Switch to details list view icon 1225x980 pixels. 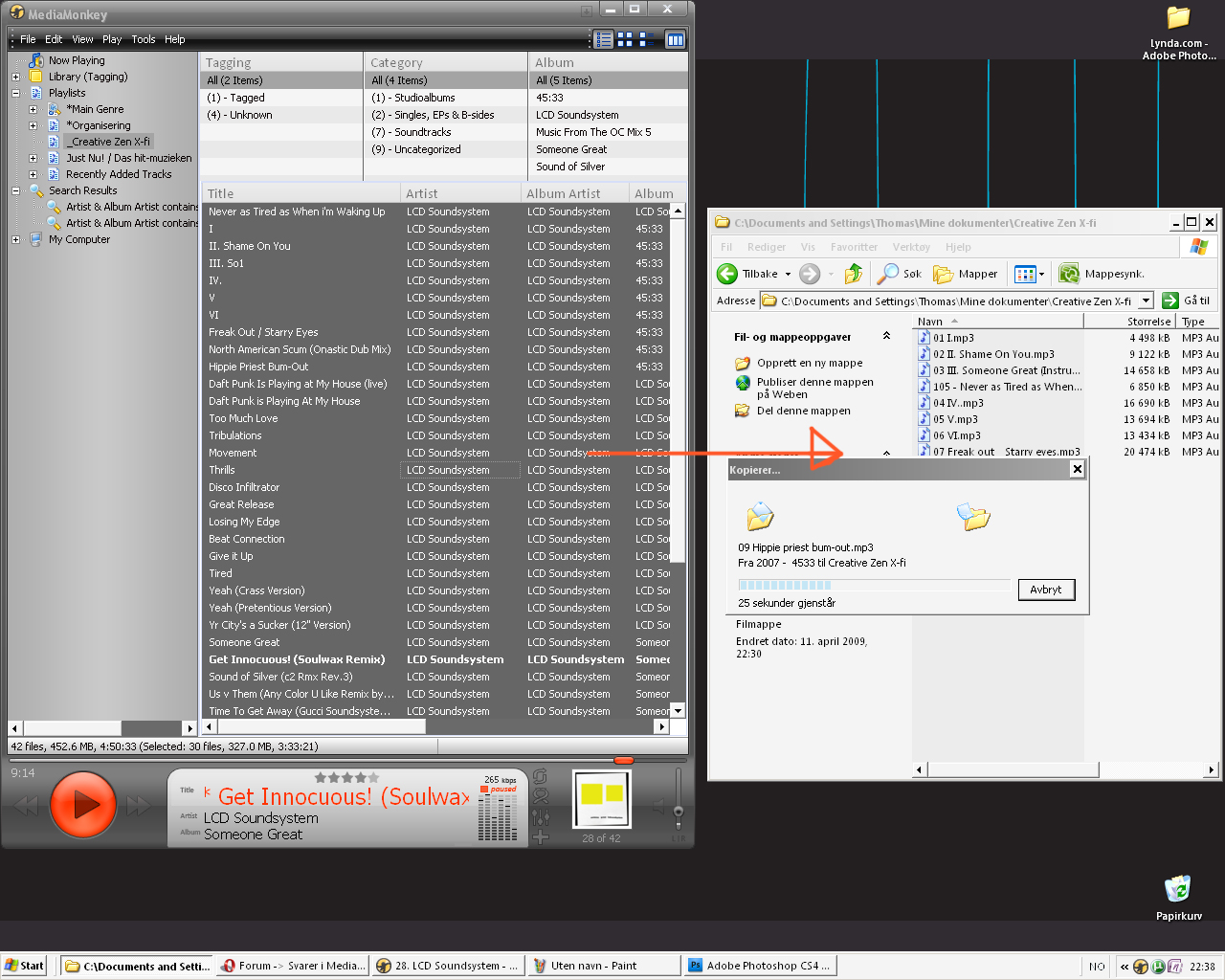point(603,39)
